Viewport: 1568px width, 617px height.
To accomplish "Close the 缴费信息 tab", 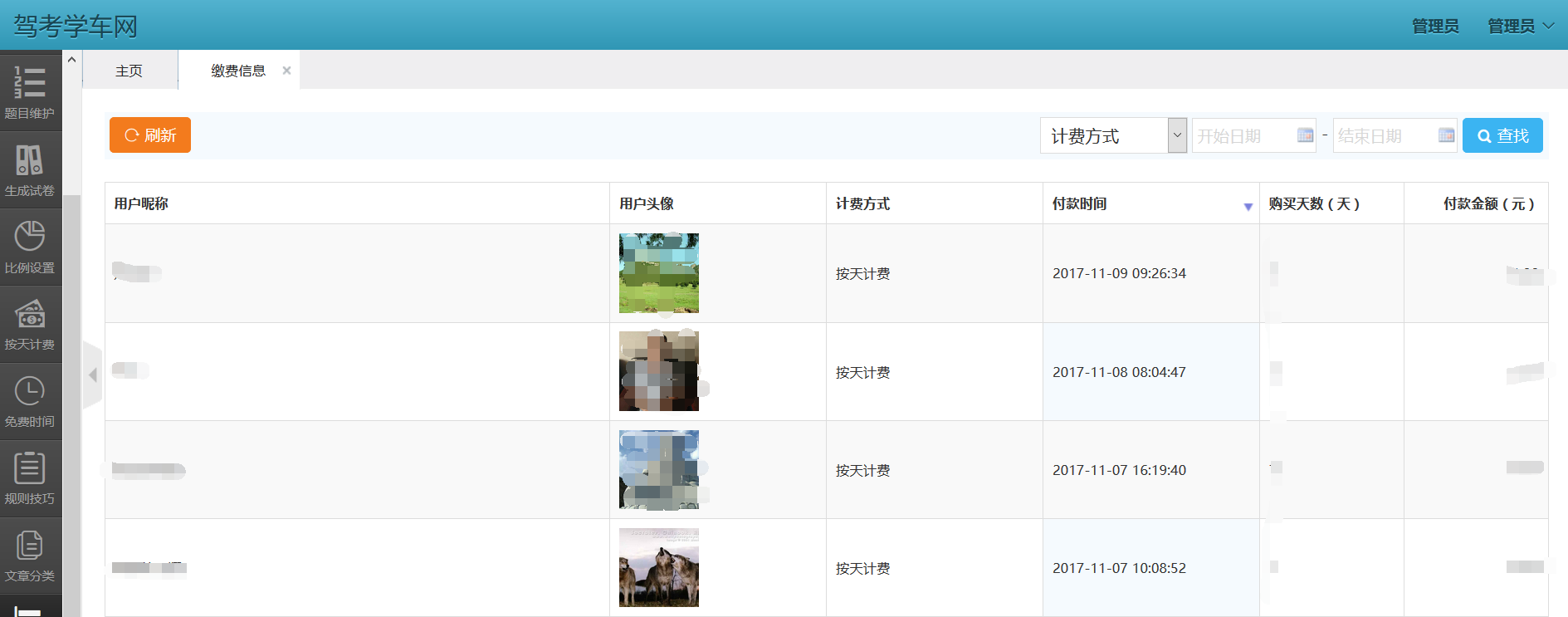I will click(286, 71).
